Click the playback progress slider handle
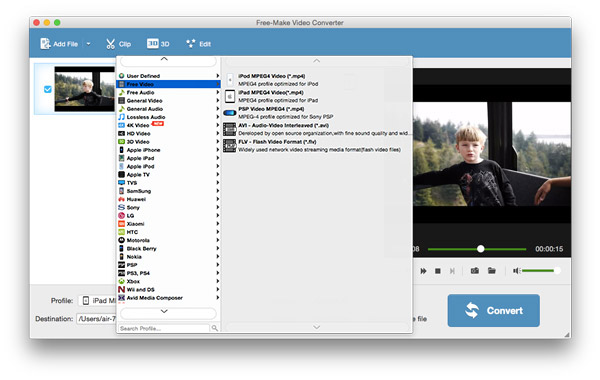600x380 pixels. click(x=481, y=249)
